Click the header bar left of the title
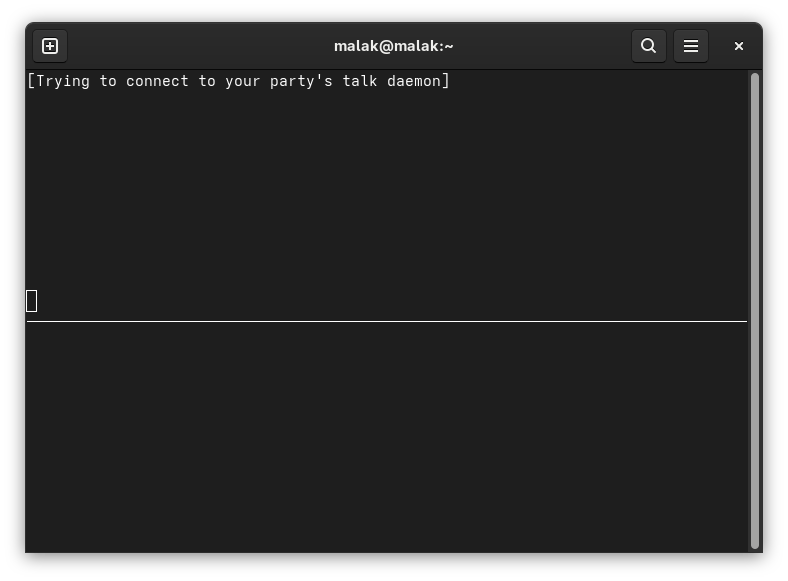The width and height of the screenshot is (788, 581). click(x=200, y=46)
